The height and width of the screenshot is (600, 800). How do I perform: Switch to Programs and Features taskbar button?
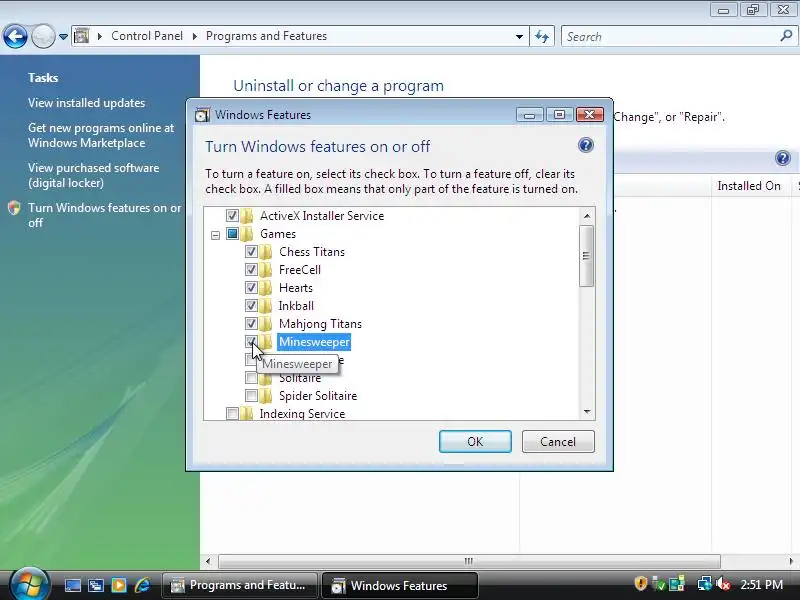click(239, 585)
